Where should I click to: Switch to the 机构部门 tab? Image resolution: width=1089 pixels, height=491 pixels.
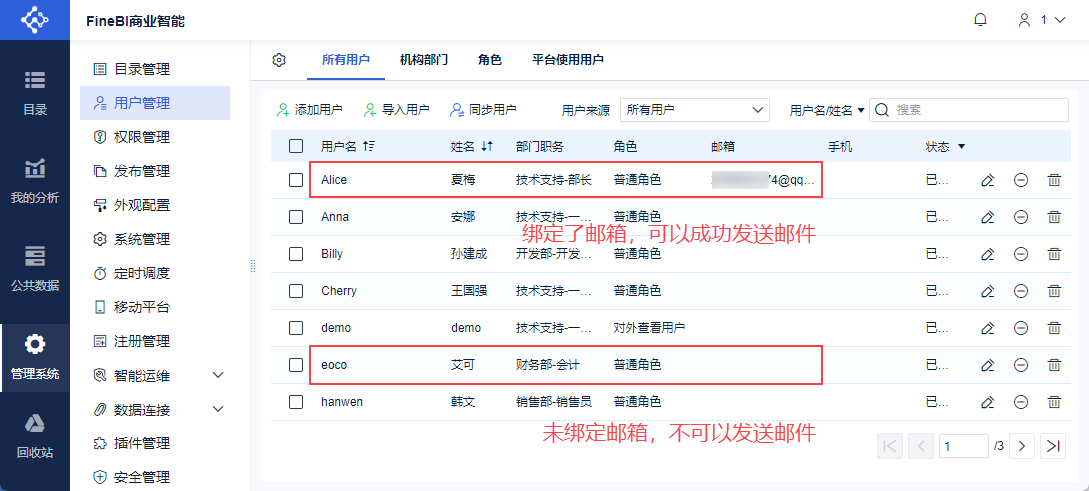(423, 60)
